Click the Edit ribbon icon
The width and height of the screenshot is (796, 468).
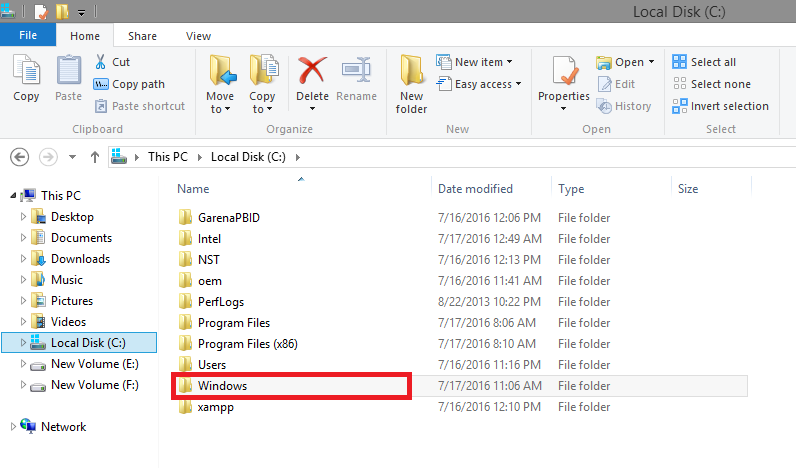point(604,84)
